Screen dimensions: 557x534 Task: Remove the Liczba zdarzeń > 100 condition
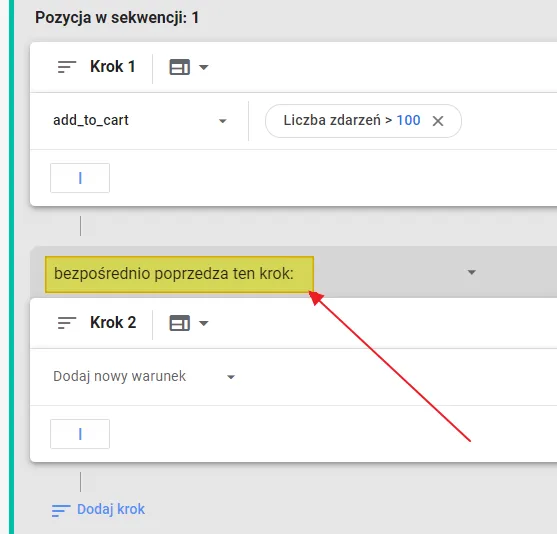point(438,121)
